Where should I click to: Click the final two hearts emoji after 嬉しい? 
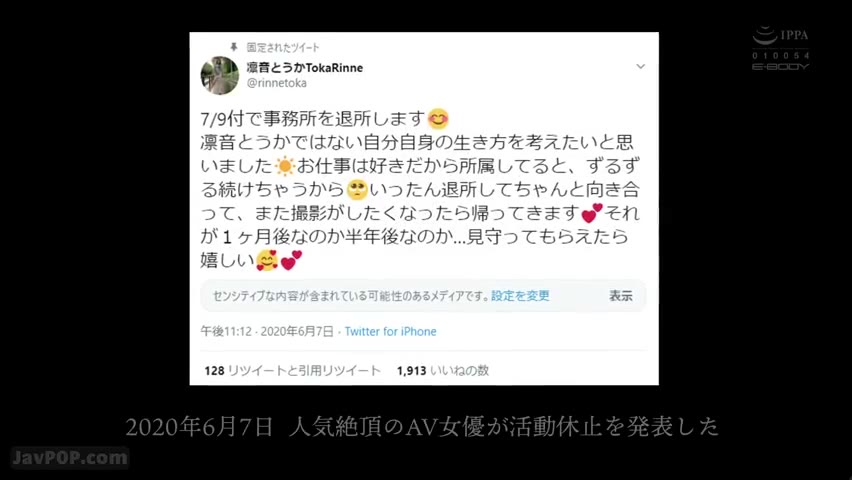tap(291, 260)
